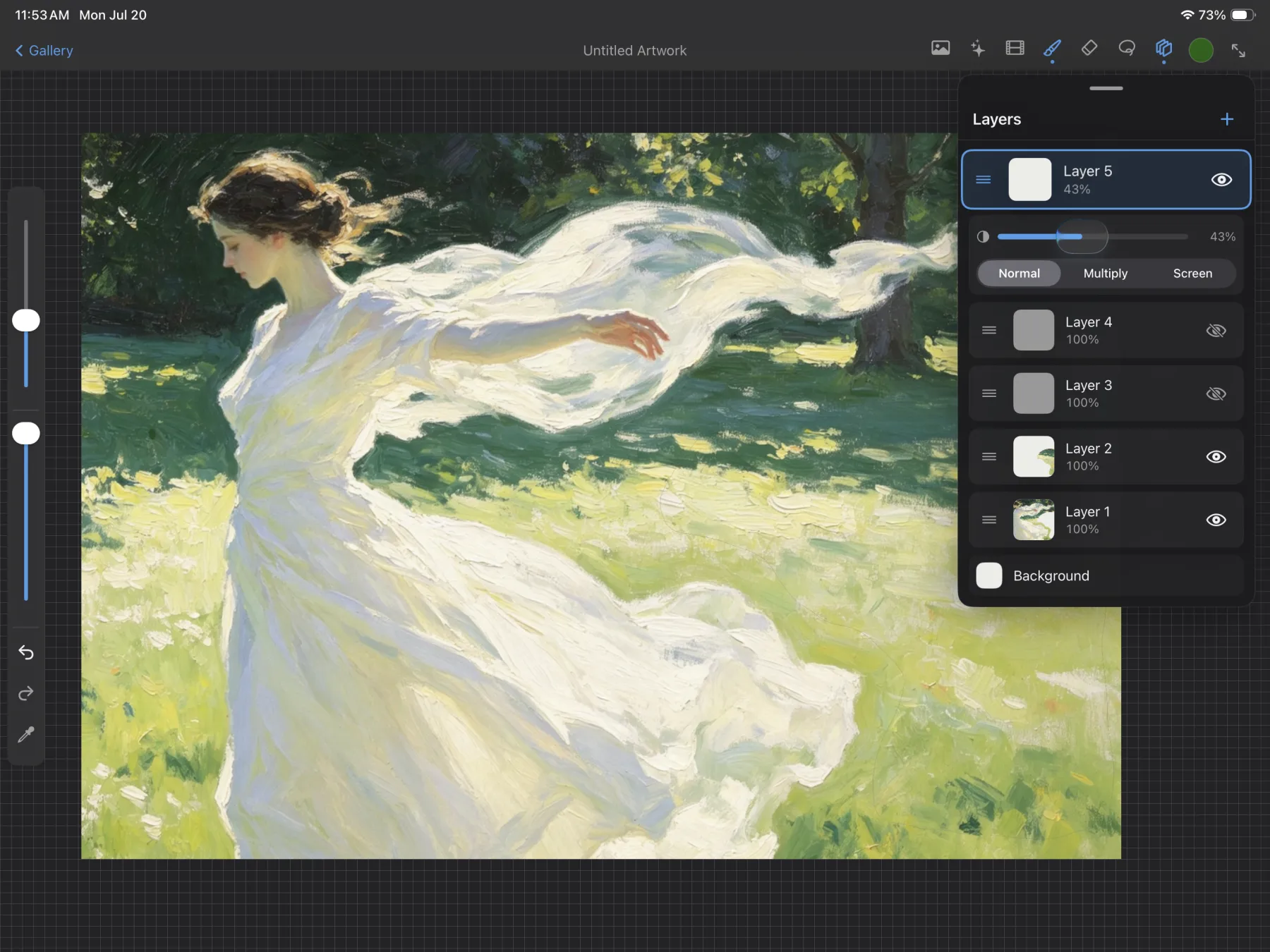The height and width of the screenshot is (952, 1270).
Task: Click the Wi-Fi status icon
Action: [x=1187, y=15]
